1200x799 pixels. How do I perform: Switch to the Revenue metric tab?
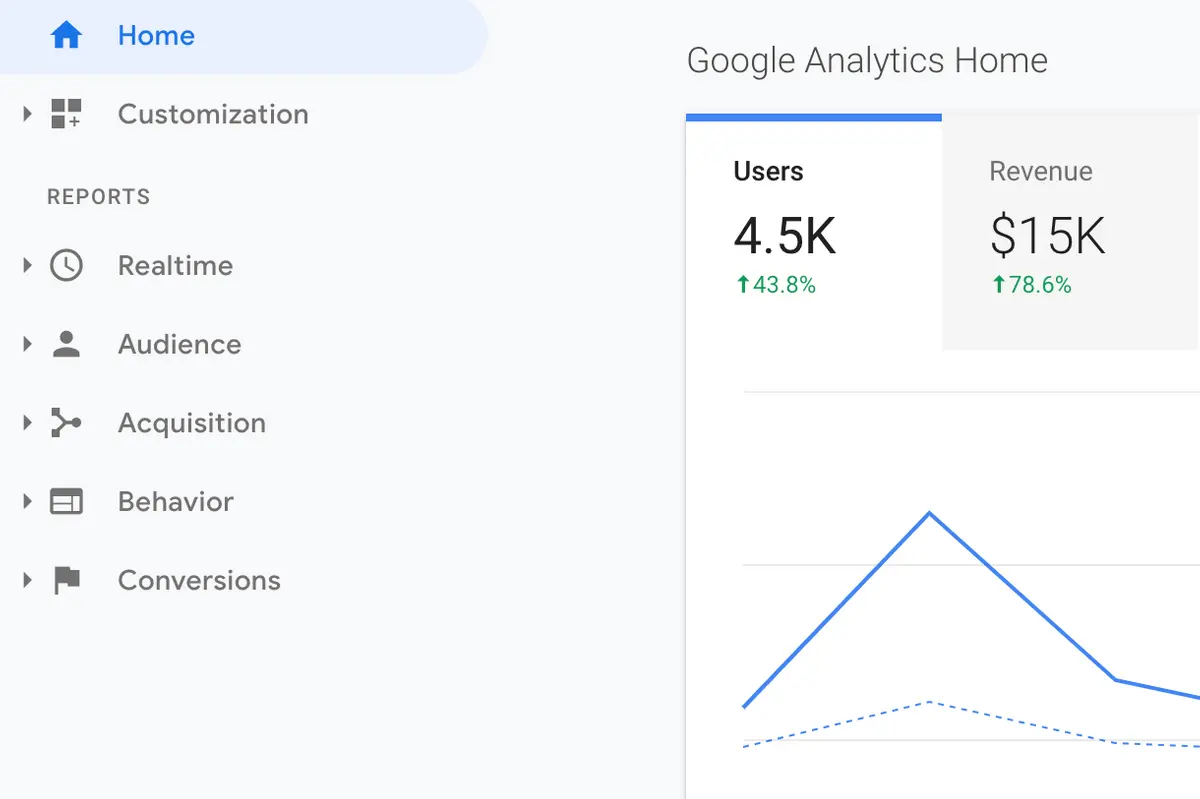tap(1070, 232)
